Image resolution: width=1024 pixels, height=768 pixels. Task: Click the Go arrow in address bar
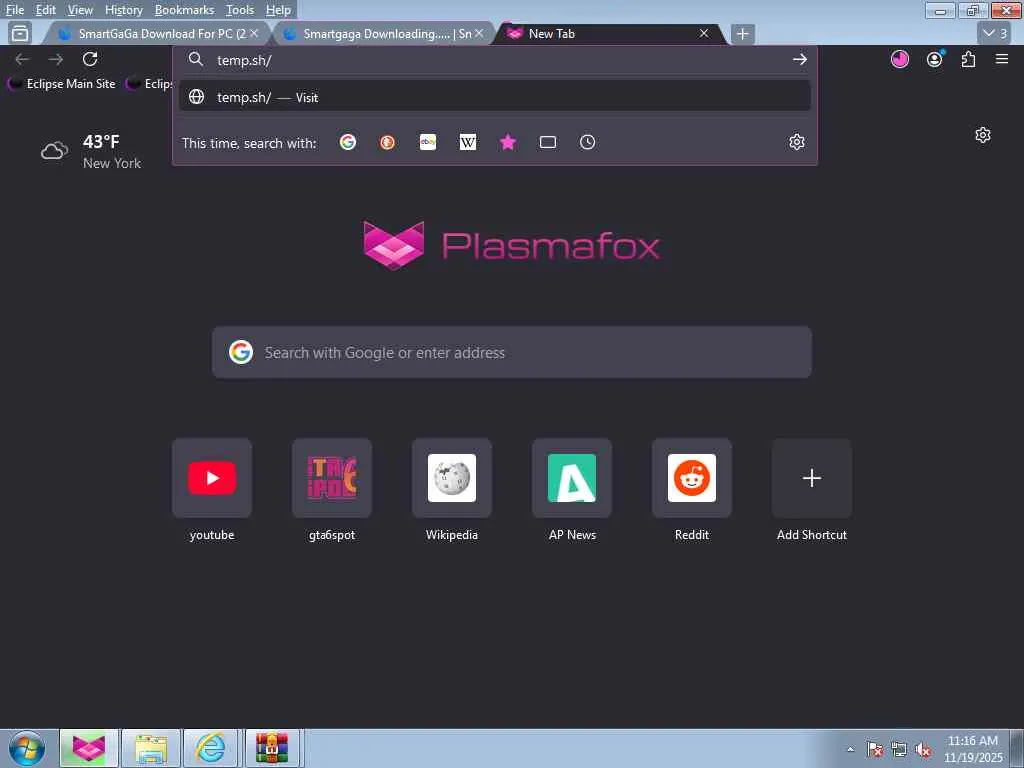(x=799, y=59)
